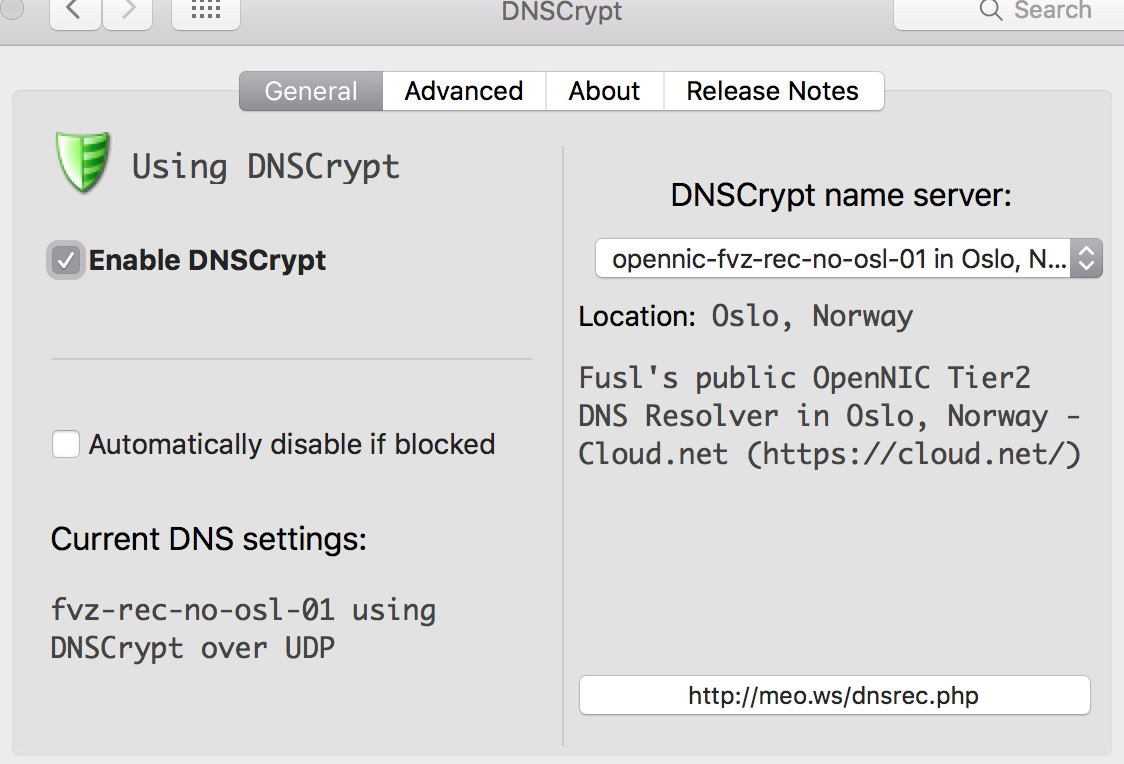1124x764 pixels.
Task: Click the 'DNSCrypt name server:' heading
Action: coord(841,195)
